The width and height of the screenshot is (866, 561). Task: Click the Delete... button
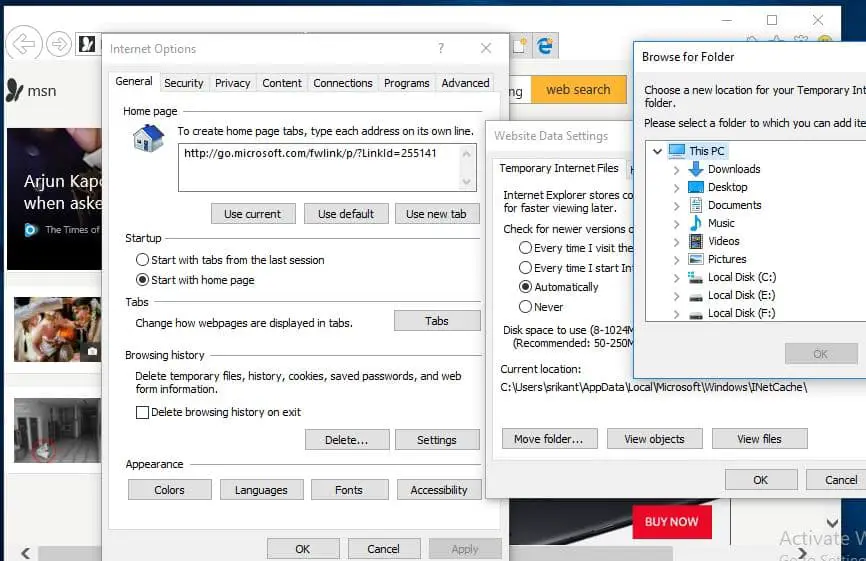click(x=346, y=440)
